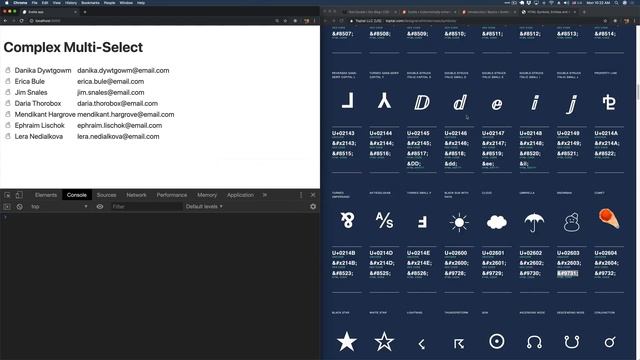
Task: Click the snowman symbol glyph
Action: 571,222
